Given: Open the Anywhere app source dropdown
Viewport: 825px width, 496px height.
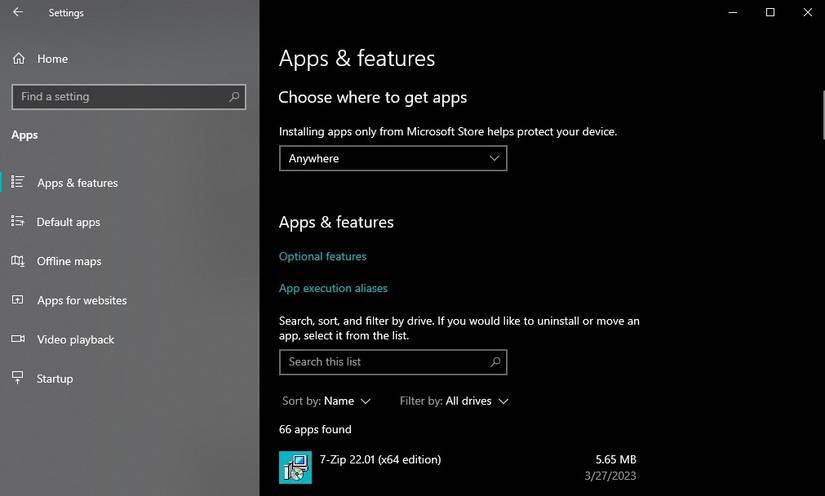Looking at the screenshot, I should click(x=392, y=158).
